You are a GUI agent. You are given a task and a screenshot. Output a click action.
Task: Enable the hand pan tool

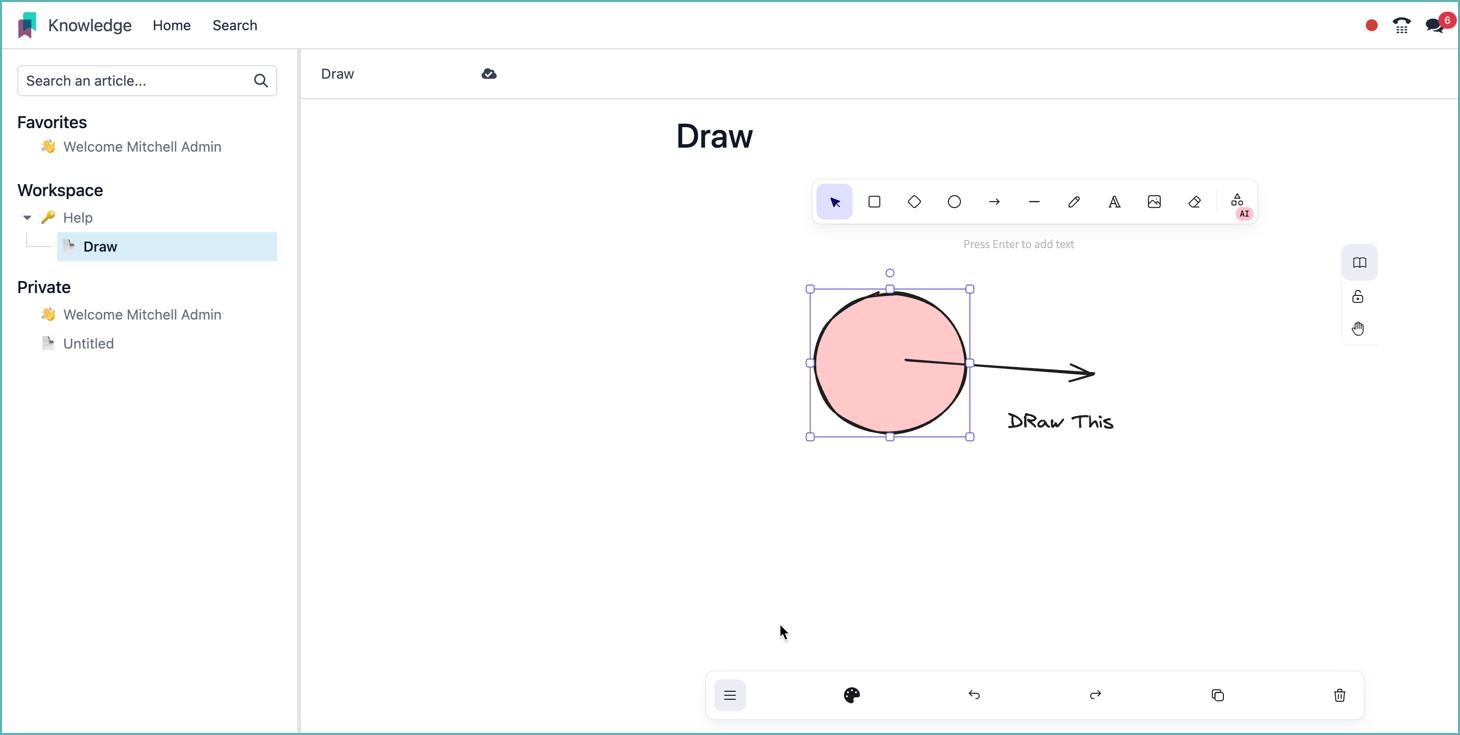coord(1357,328)
